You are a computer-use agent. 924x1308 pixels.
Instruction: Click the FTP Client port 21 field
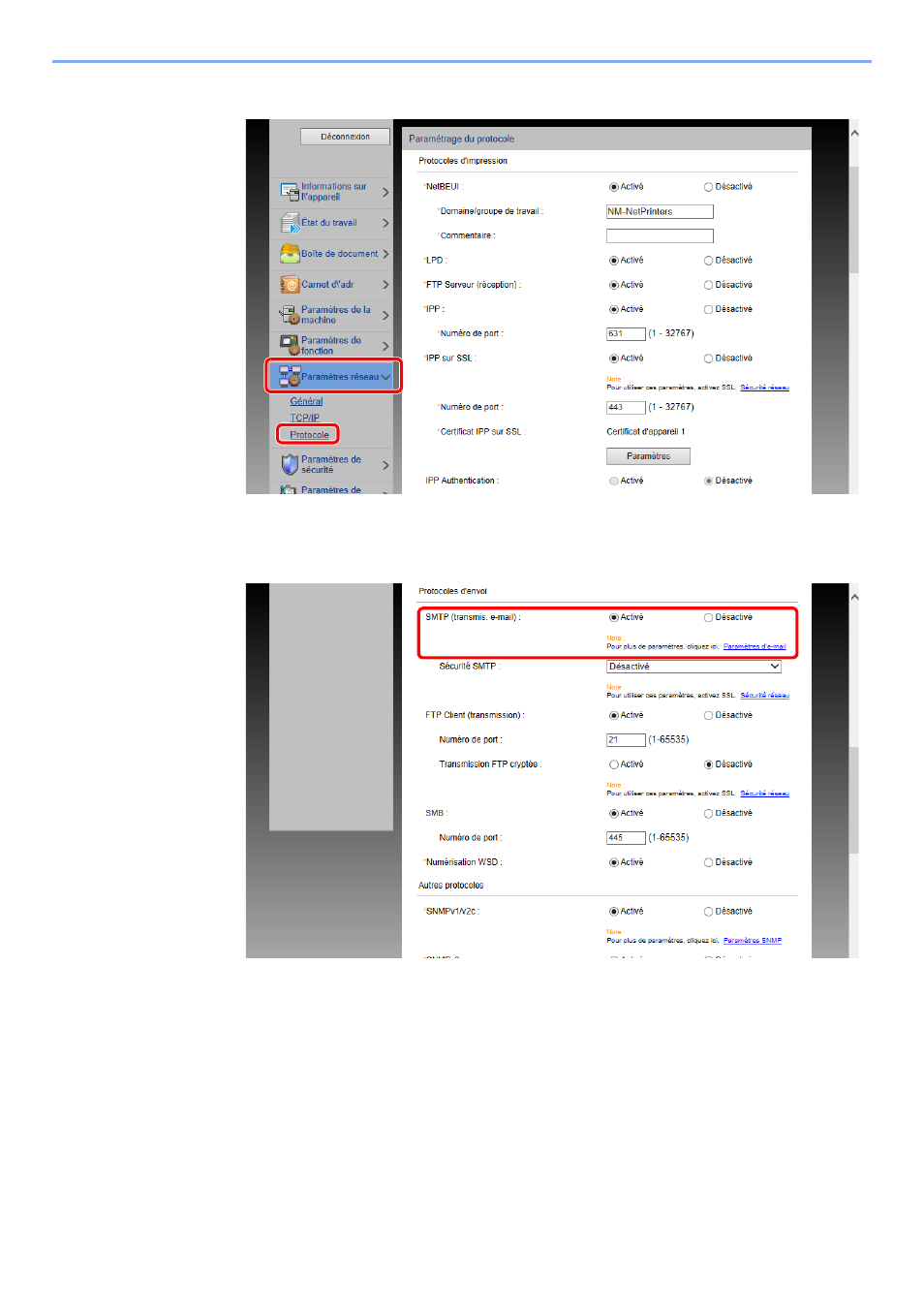pyautogui.click(x=626, y=739)
